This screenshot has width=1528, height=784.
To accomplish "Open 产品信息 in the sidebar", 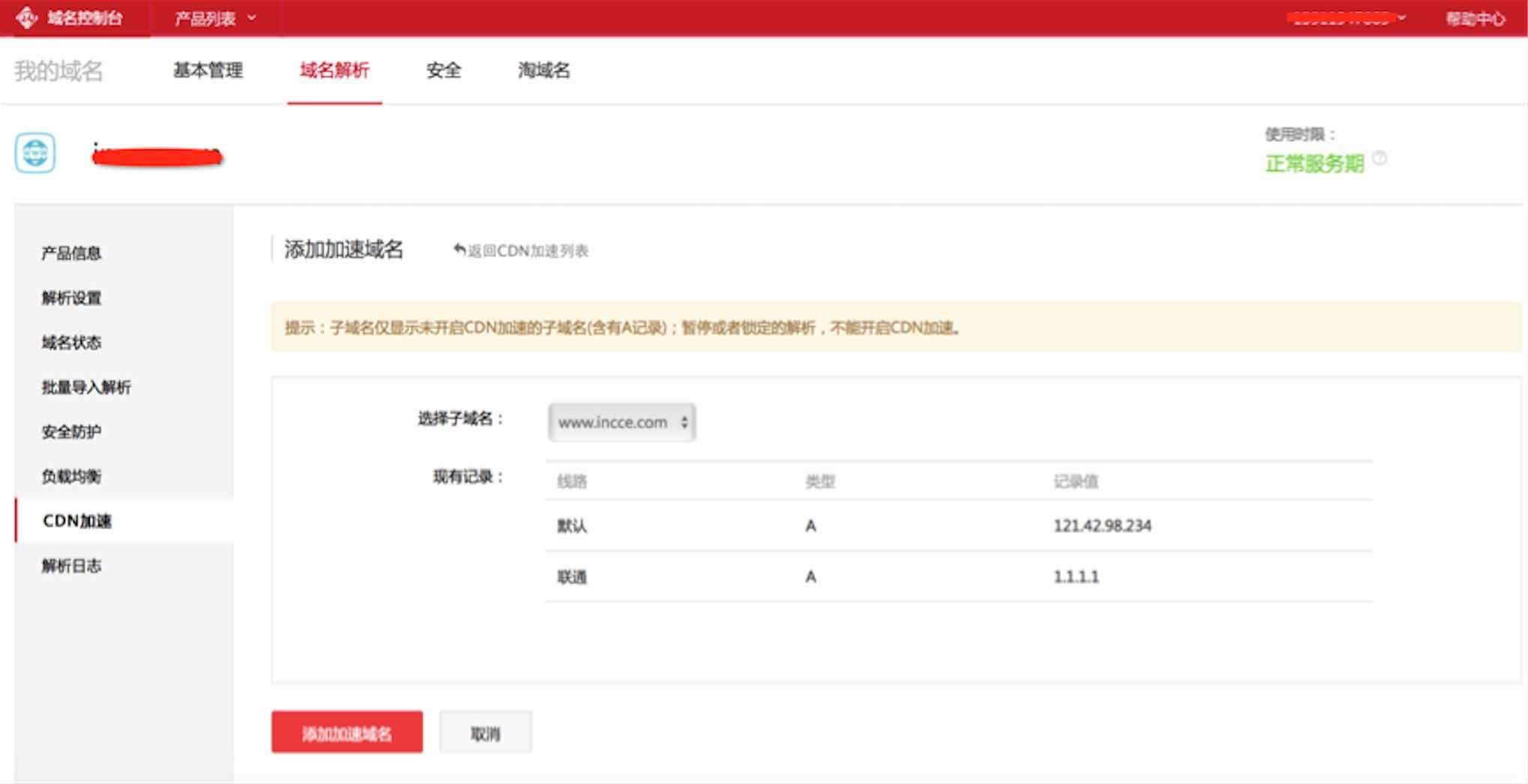I will tap(71, 253).
